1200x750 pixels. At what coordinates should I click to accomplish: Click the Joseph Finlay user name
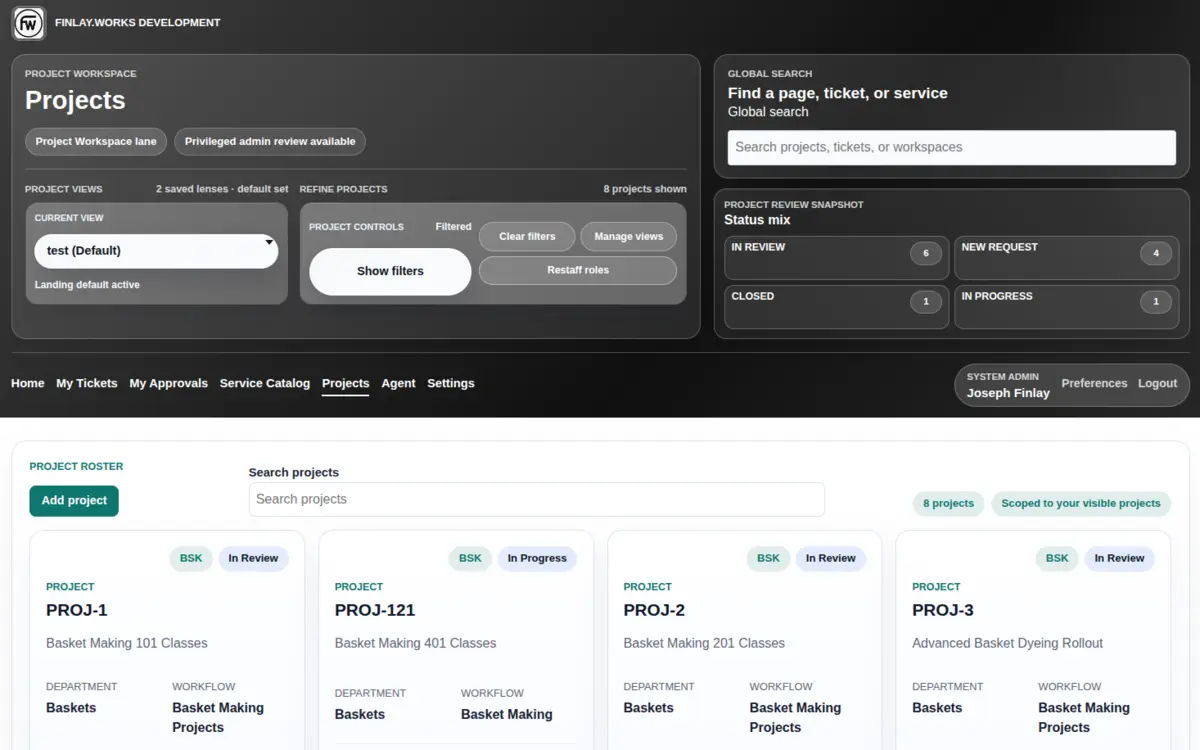point(1008,393)
